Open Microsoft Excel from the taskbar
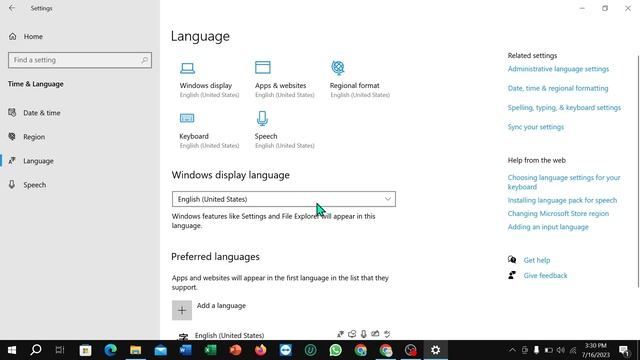This screenshot has height=360, width=640. pos(210,350)
